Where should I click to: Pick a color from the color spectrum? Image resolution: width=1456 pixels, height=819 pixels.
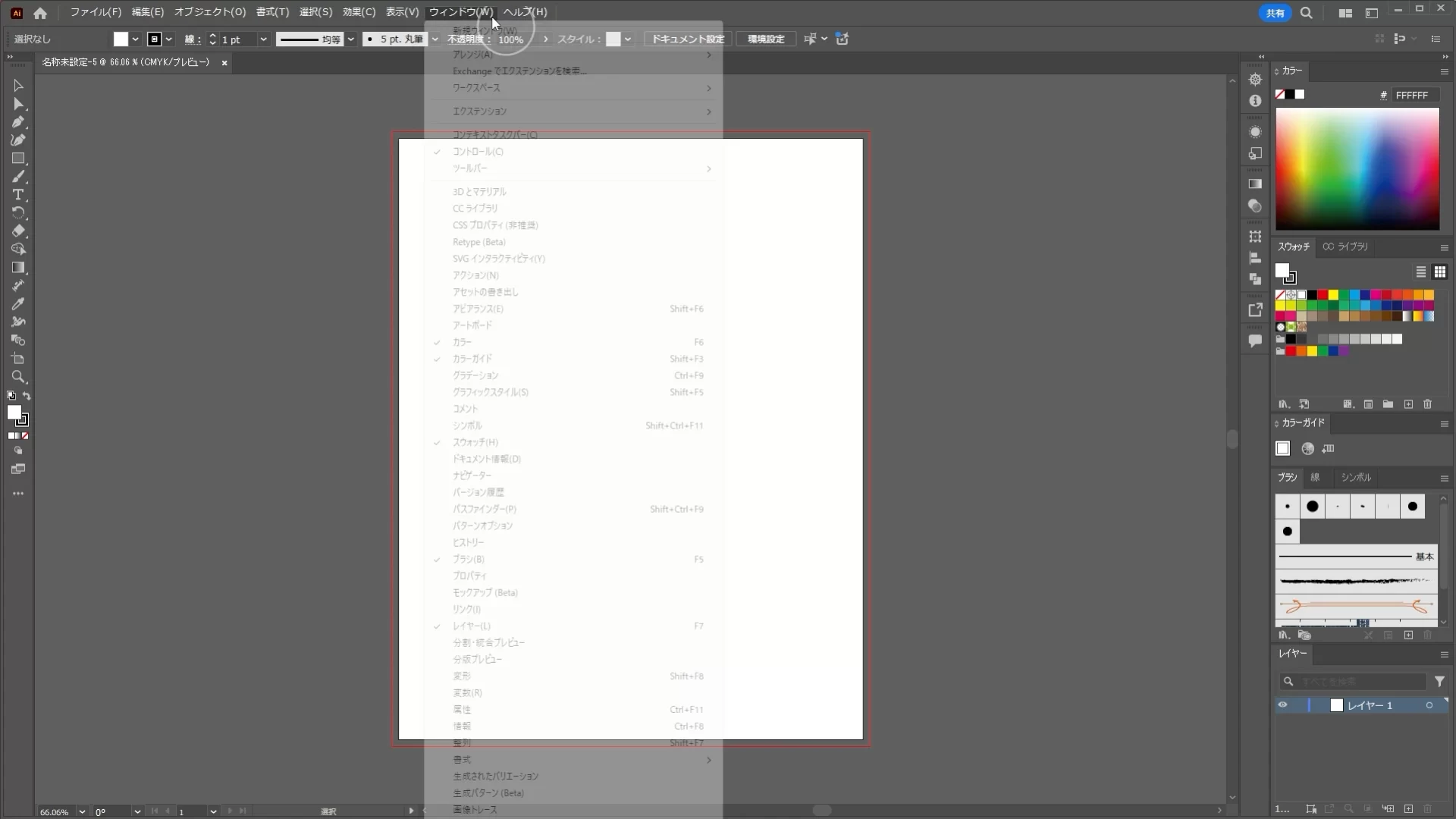[1357, 168]
